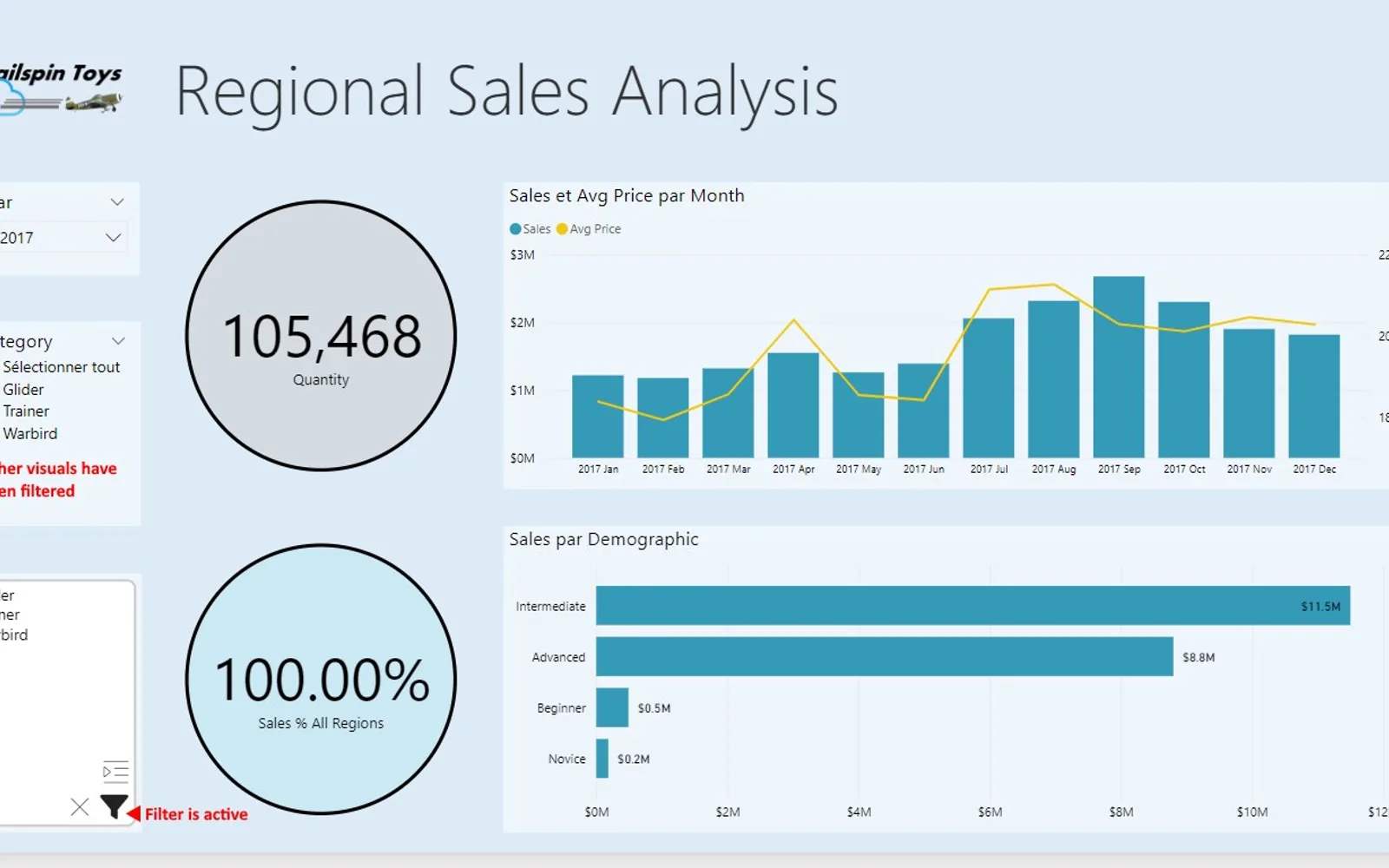Select the 2017 Sep sales bar

(1119, 367)
